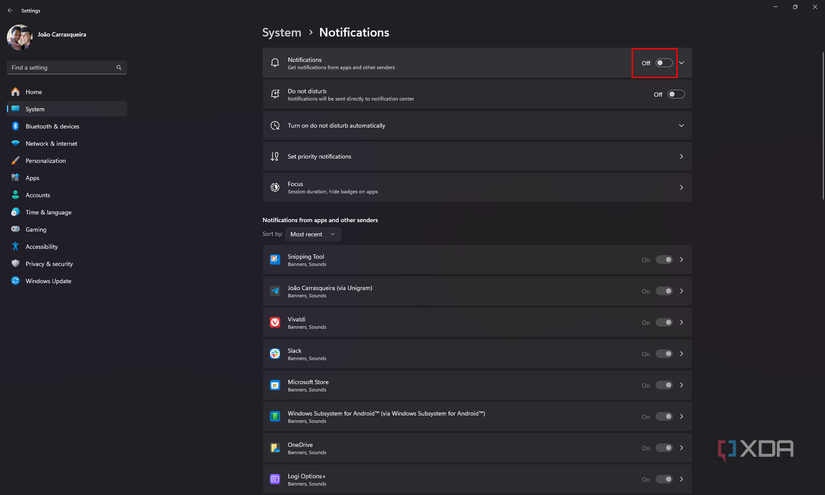The image size is (825, 495).
Task: Click the Vivaldi browser icon
Action: [x=275, y=322]
